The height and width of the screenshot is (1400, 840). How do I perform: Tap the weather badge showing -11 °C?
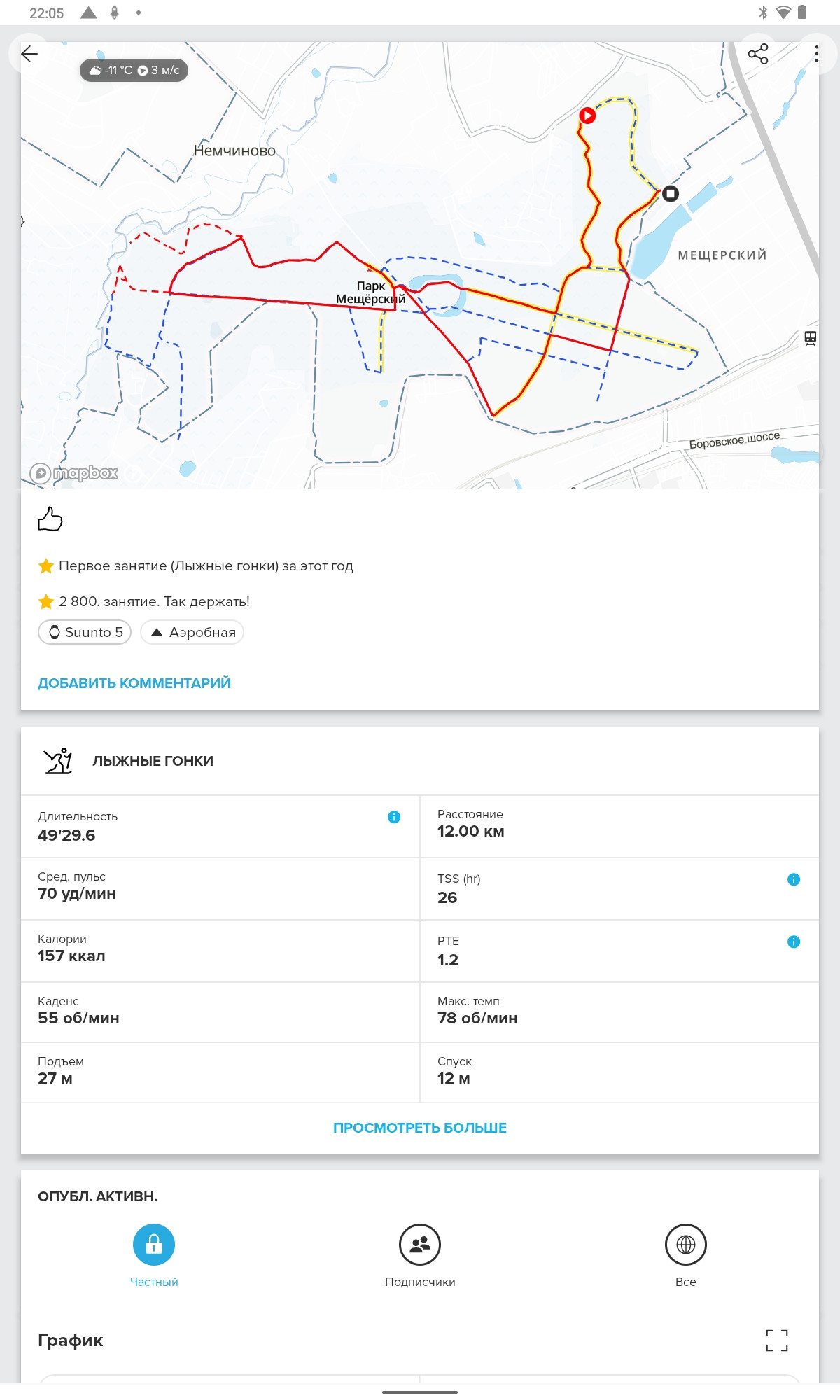(x=134, y=70)
